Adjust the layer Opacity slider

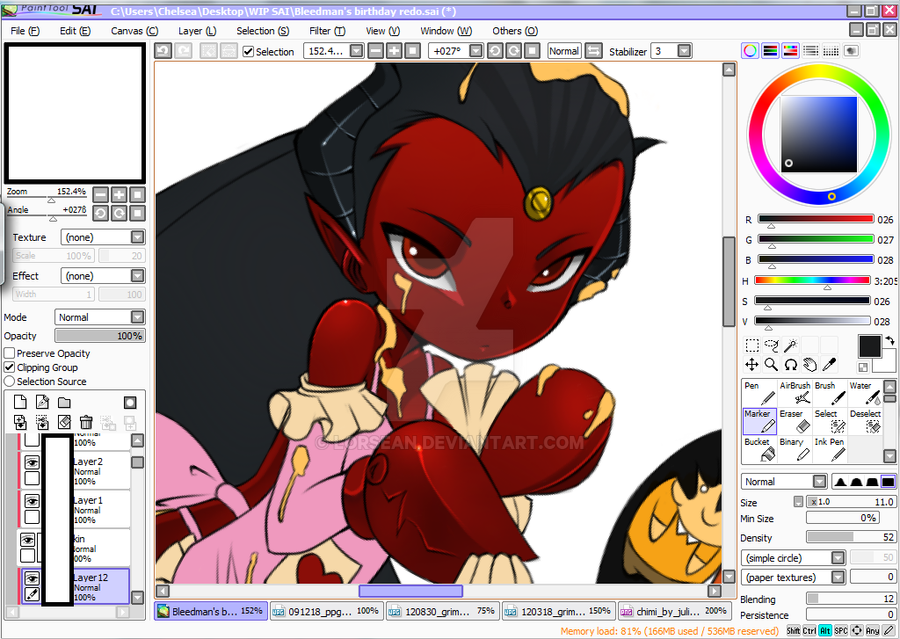click(x=100, y=336)
